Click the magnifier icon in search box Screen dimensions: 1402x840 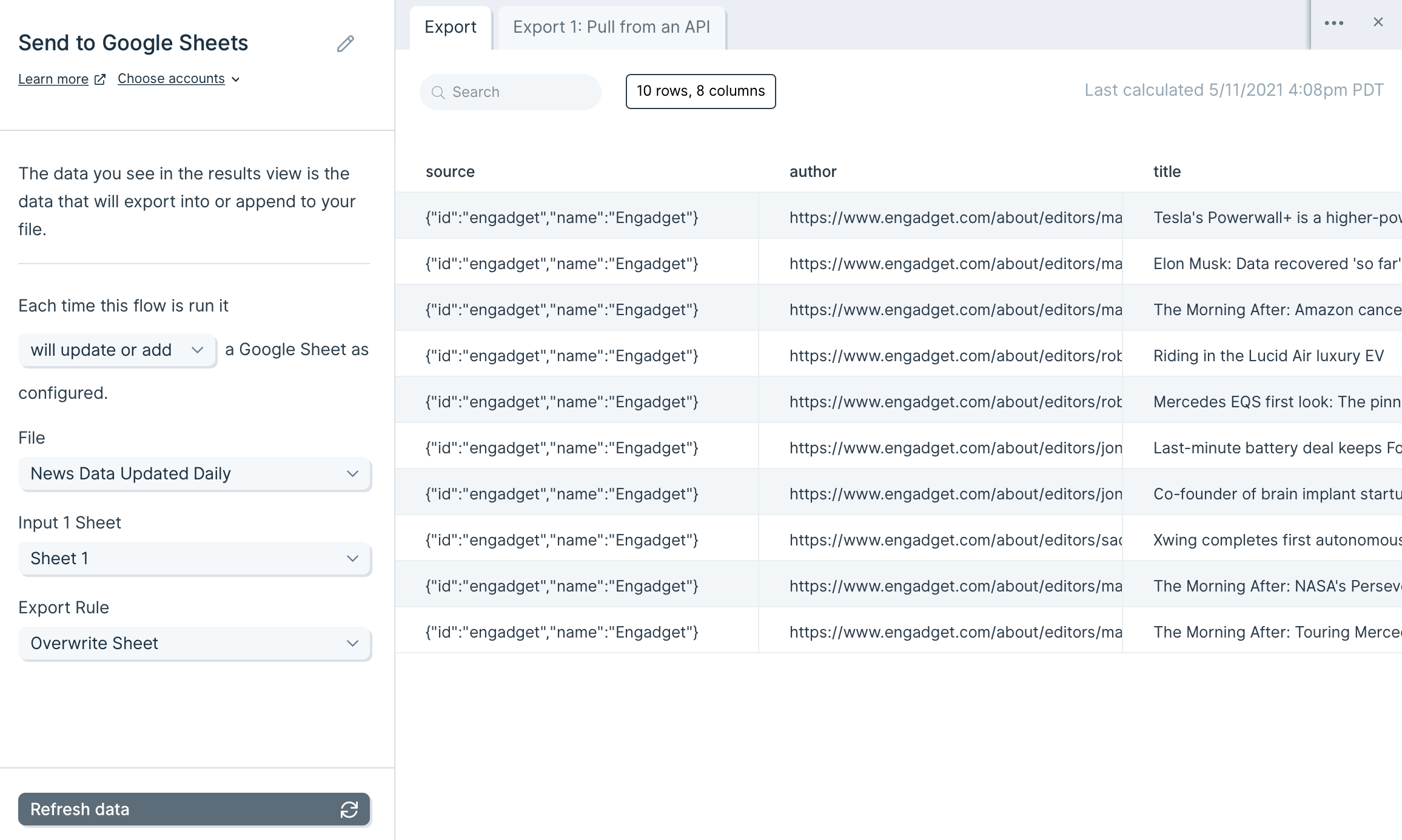click(x=438, y=92)
